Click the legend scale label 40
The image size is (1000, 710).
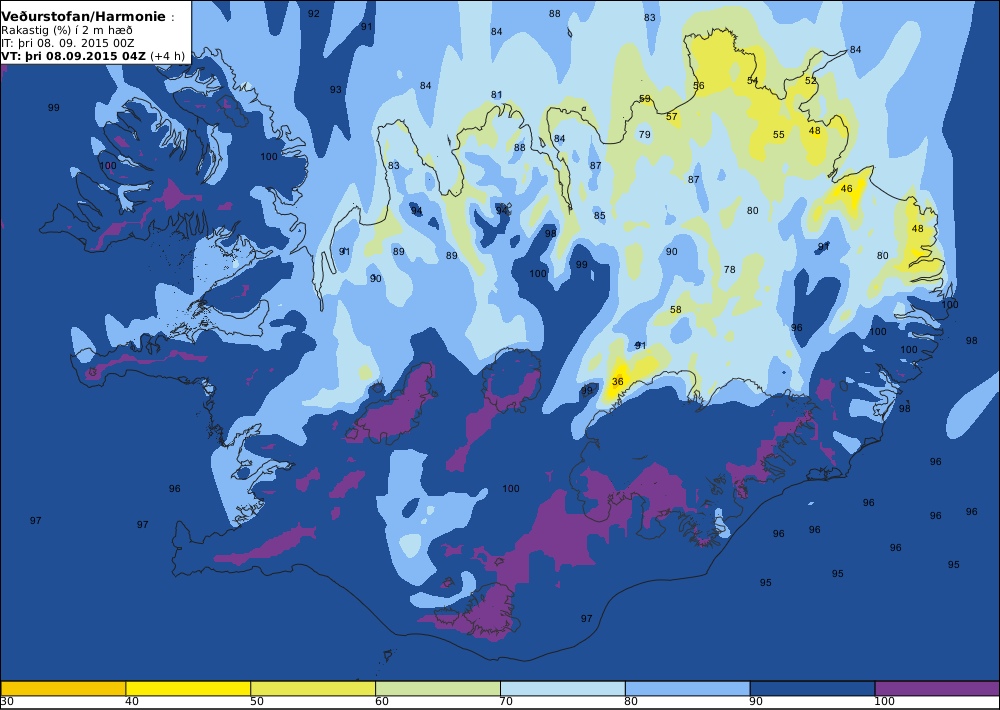pyautogui.click(x=131, y=702)
